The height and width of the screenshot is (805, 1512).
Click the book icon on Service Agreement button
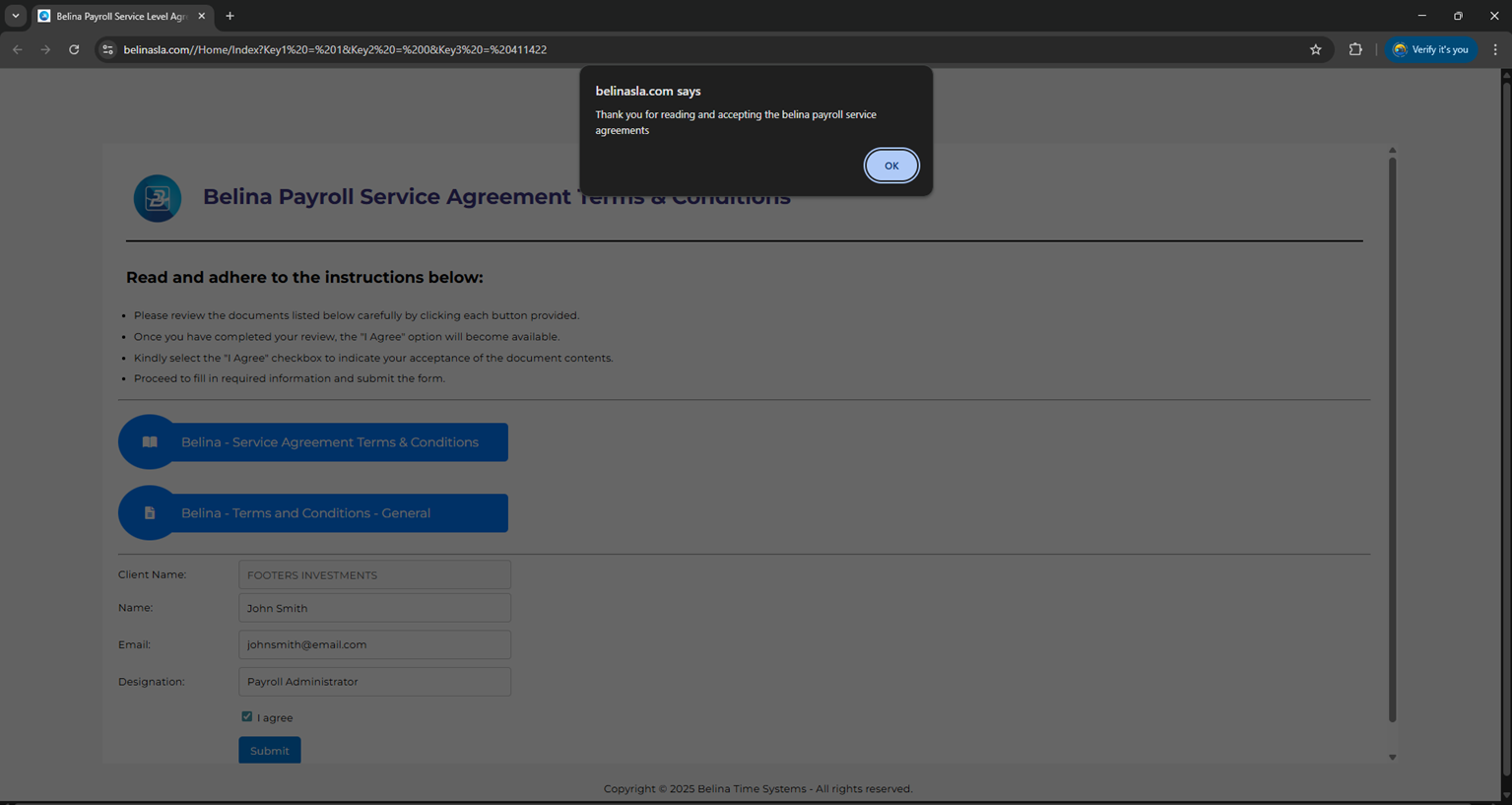150,442
